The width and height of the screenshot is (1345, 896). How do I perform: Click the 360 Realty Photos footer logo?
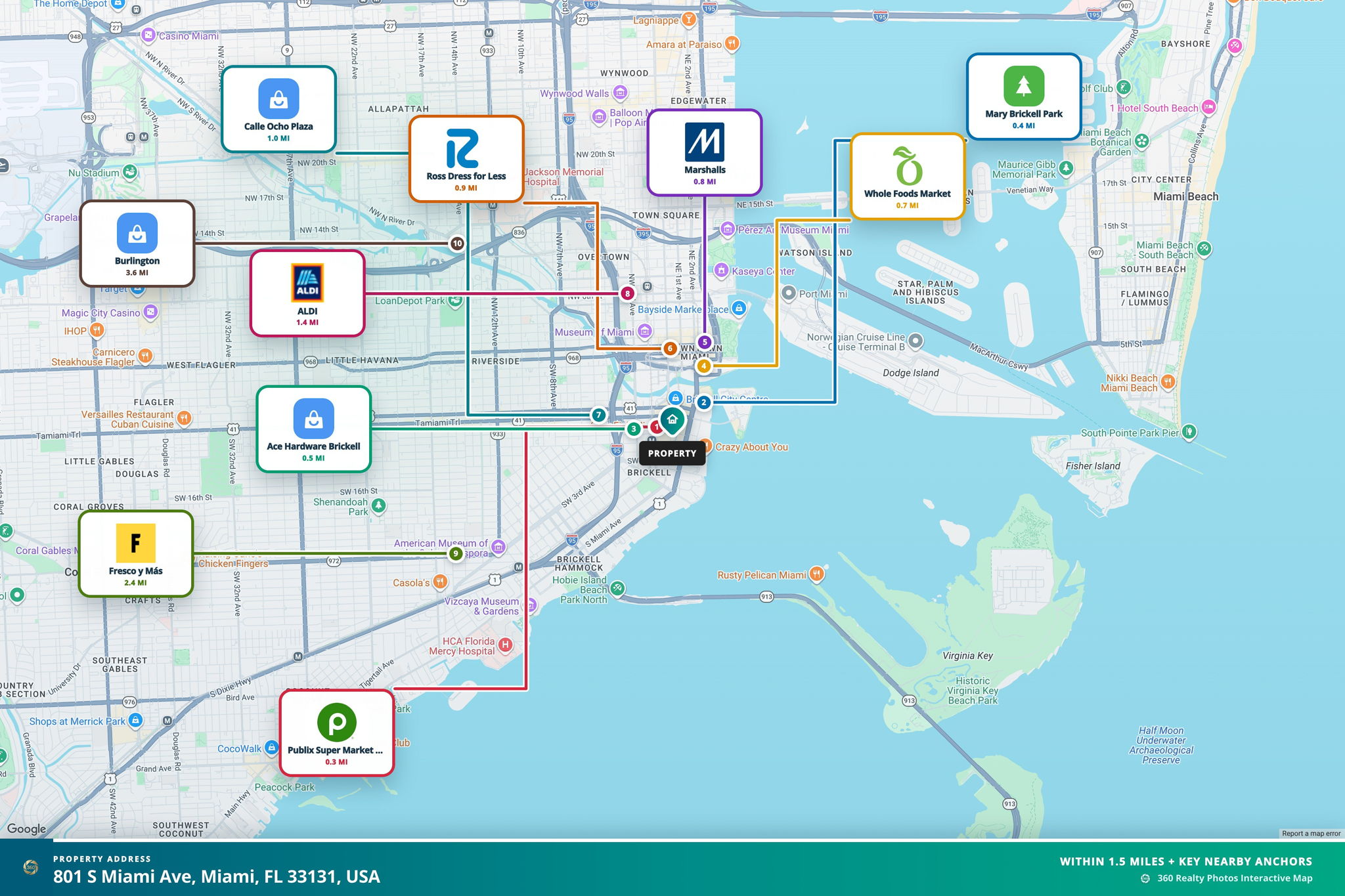pyautogui.click(x=30, y=868)
